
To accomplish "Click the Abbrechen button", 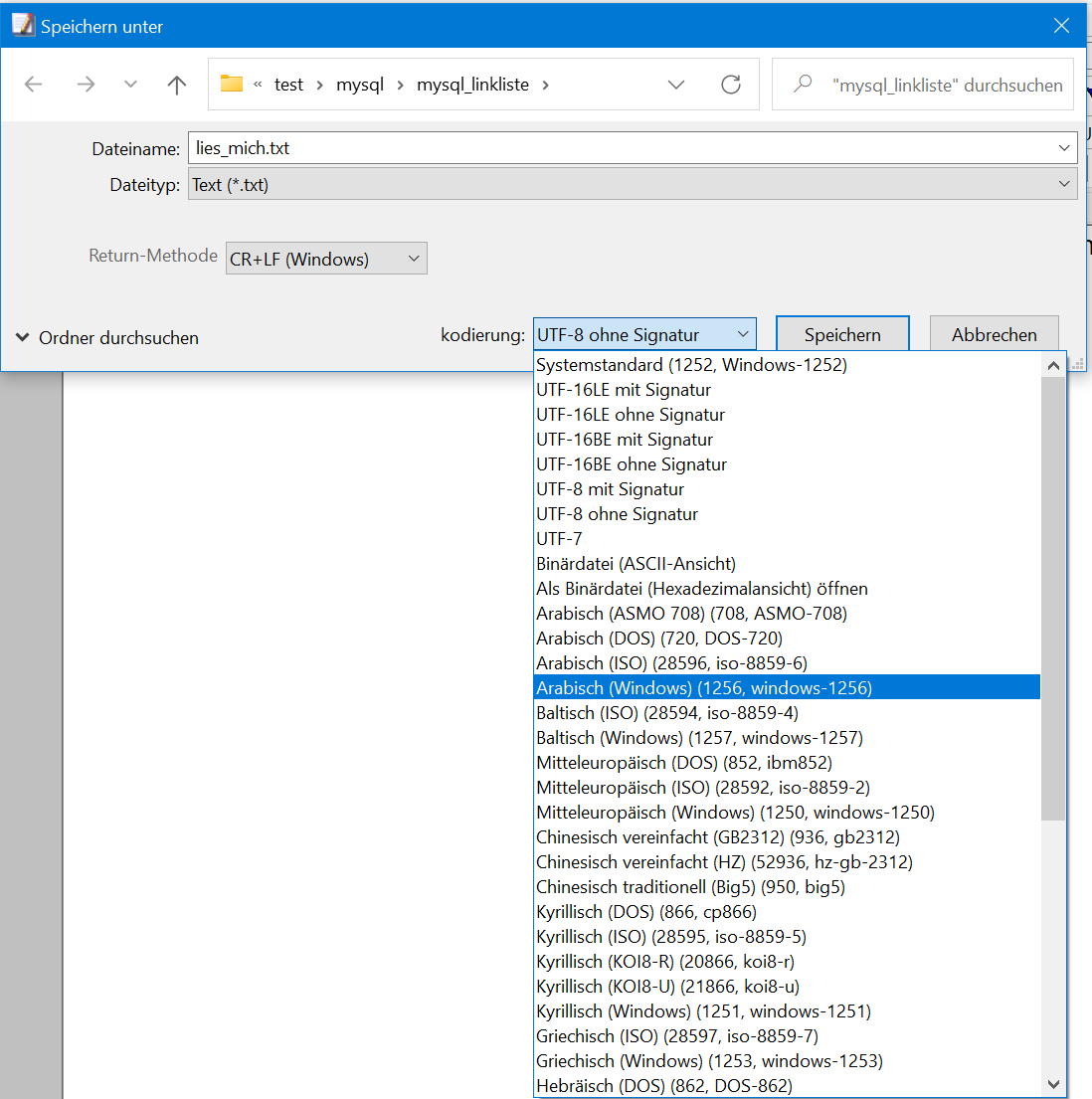I will pyautogui.click(x=994, y=335).
